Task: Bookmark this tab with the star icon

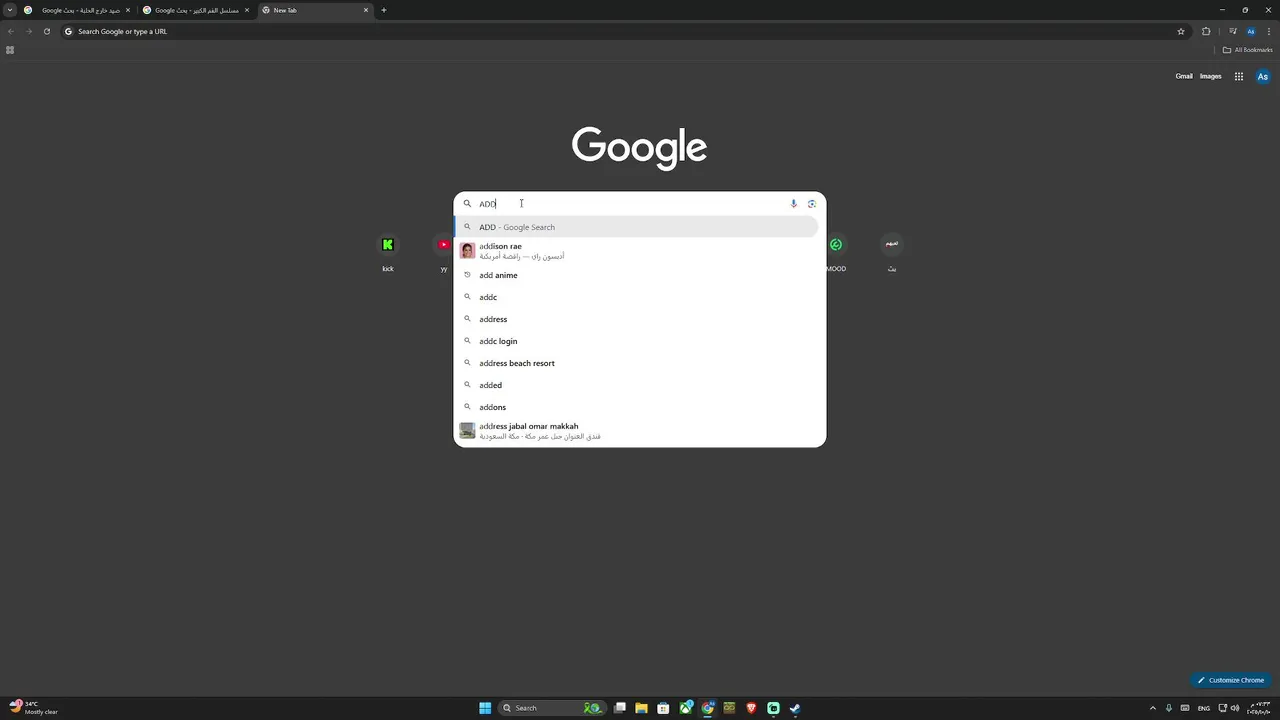Action: tap(1181, 31)
